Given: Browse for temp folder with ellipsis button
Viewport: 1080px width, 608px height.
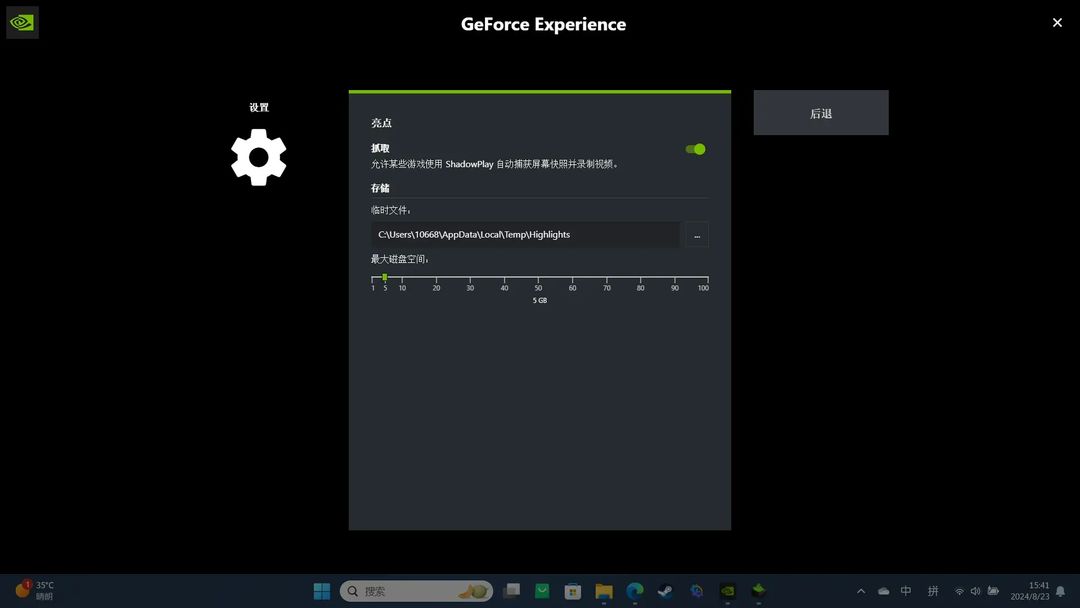Looking at the screenshot, I should point(696,235).
